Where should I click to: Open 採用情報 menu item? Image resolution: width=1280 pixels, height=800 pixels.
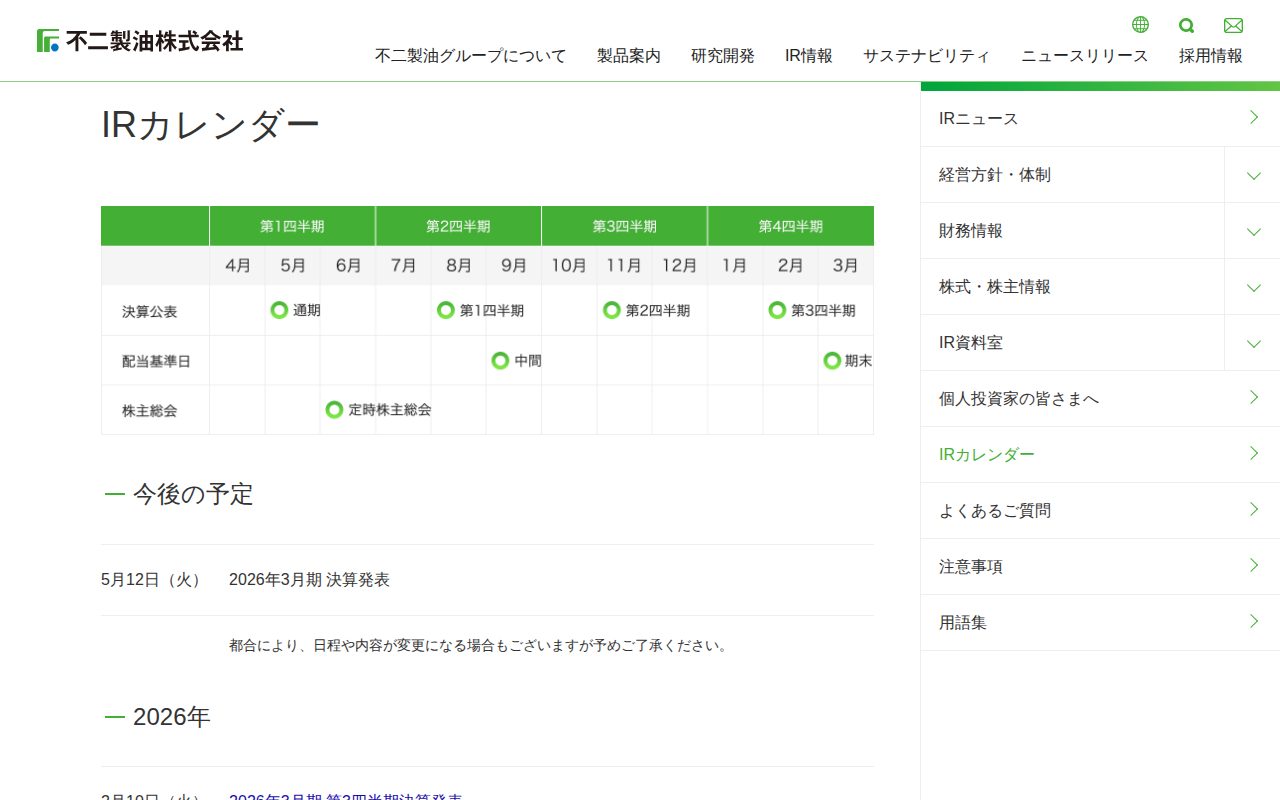tap(1211, 56)
